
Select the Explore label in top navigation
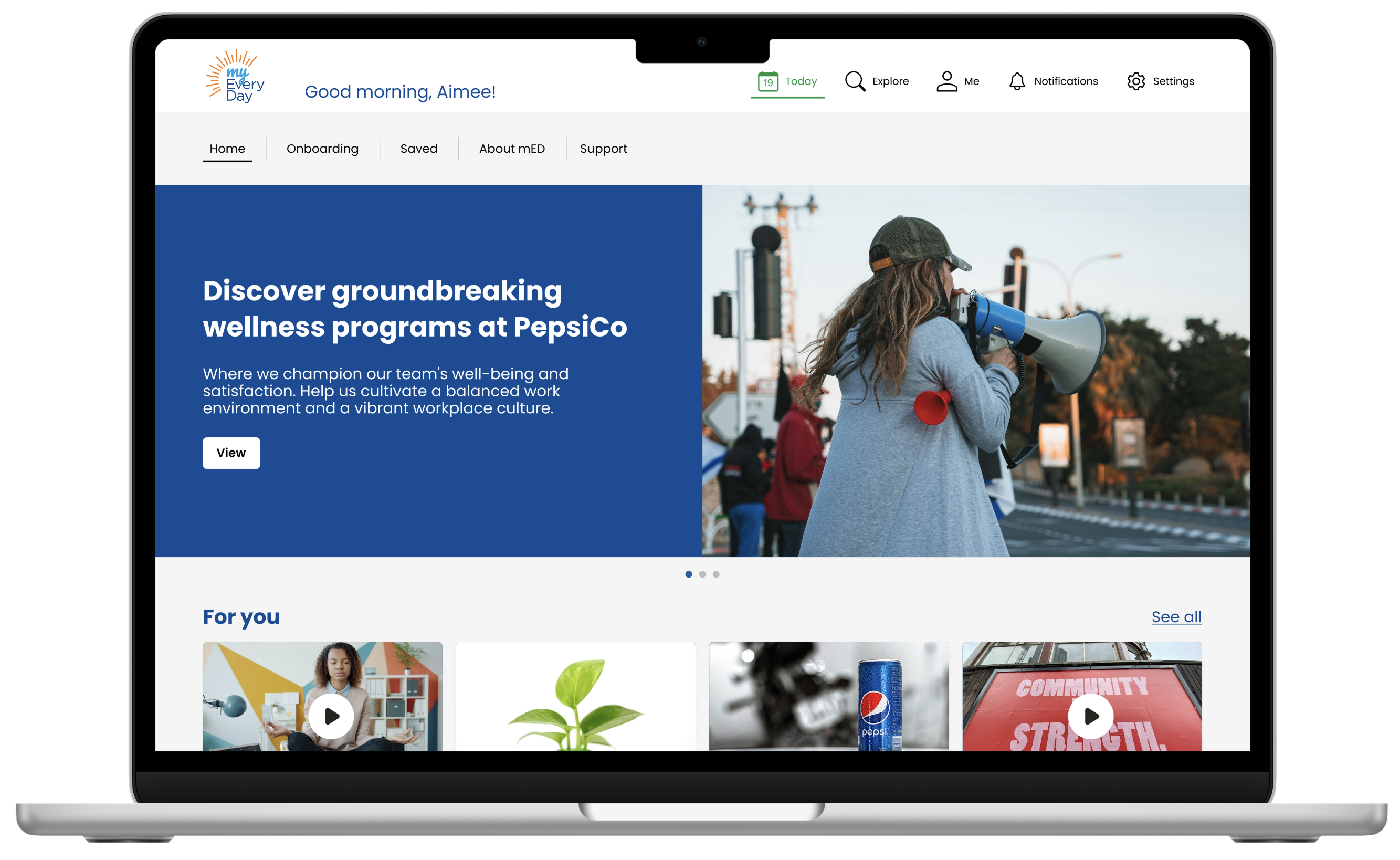click(890, 81)
